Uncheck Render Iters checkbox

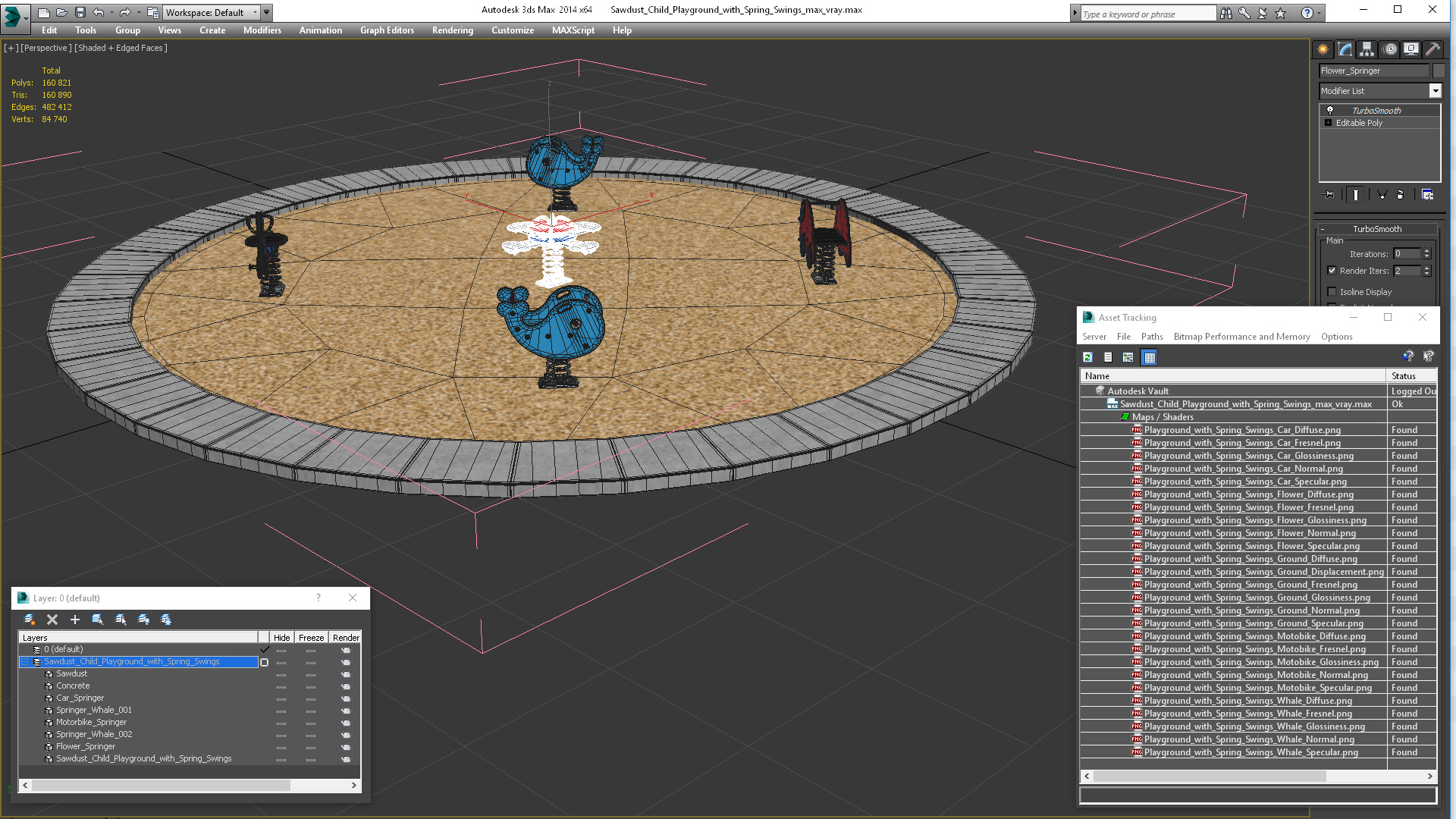point(1332,271)
